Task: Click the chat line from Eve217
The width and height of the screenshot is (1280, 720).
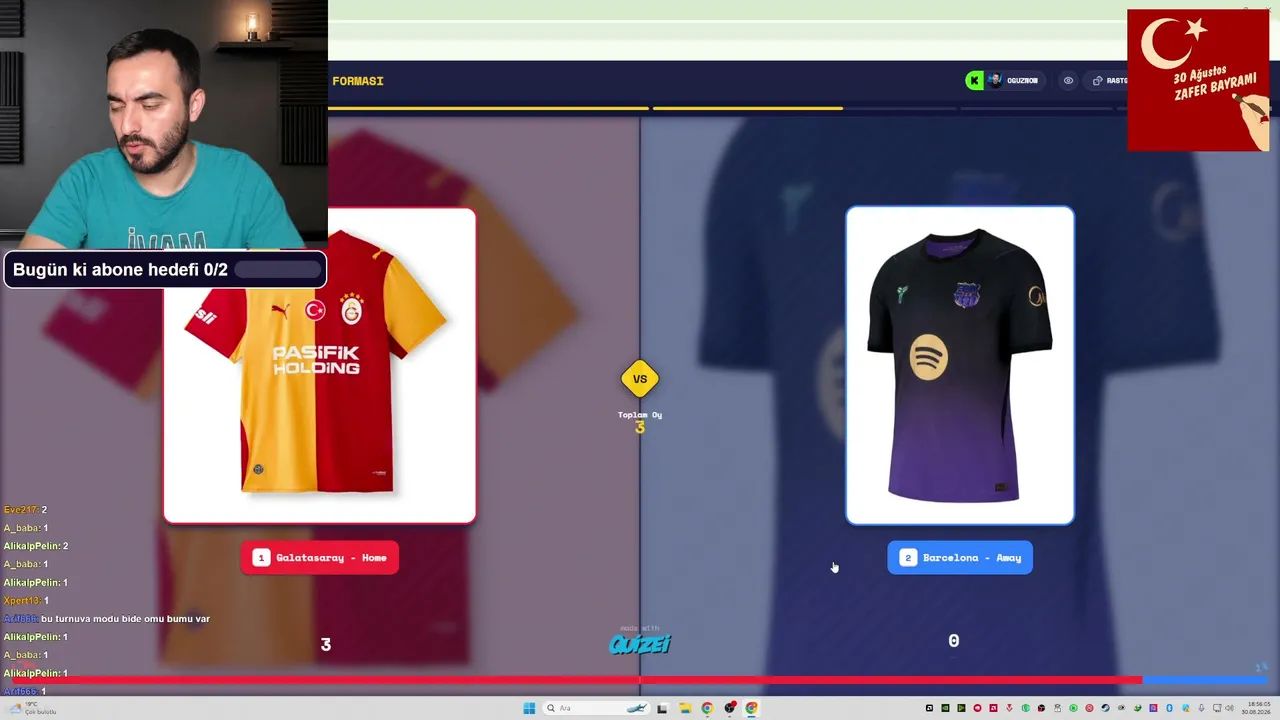Action: (x=25, y=510)
